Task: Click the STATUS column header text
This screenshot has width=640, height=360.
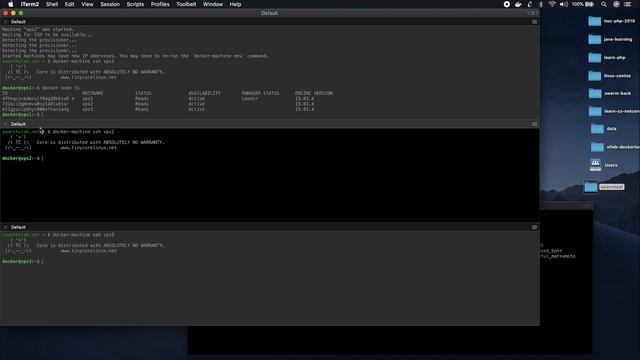Action: [x=143, y=93]
